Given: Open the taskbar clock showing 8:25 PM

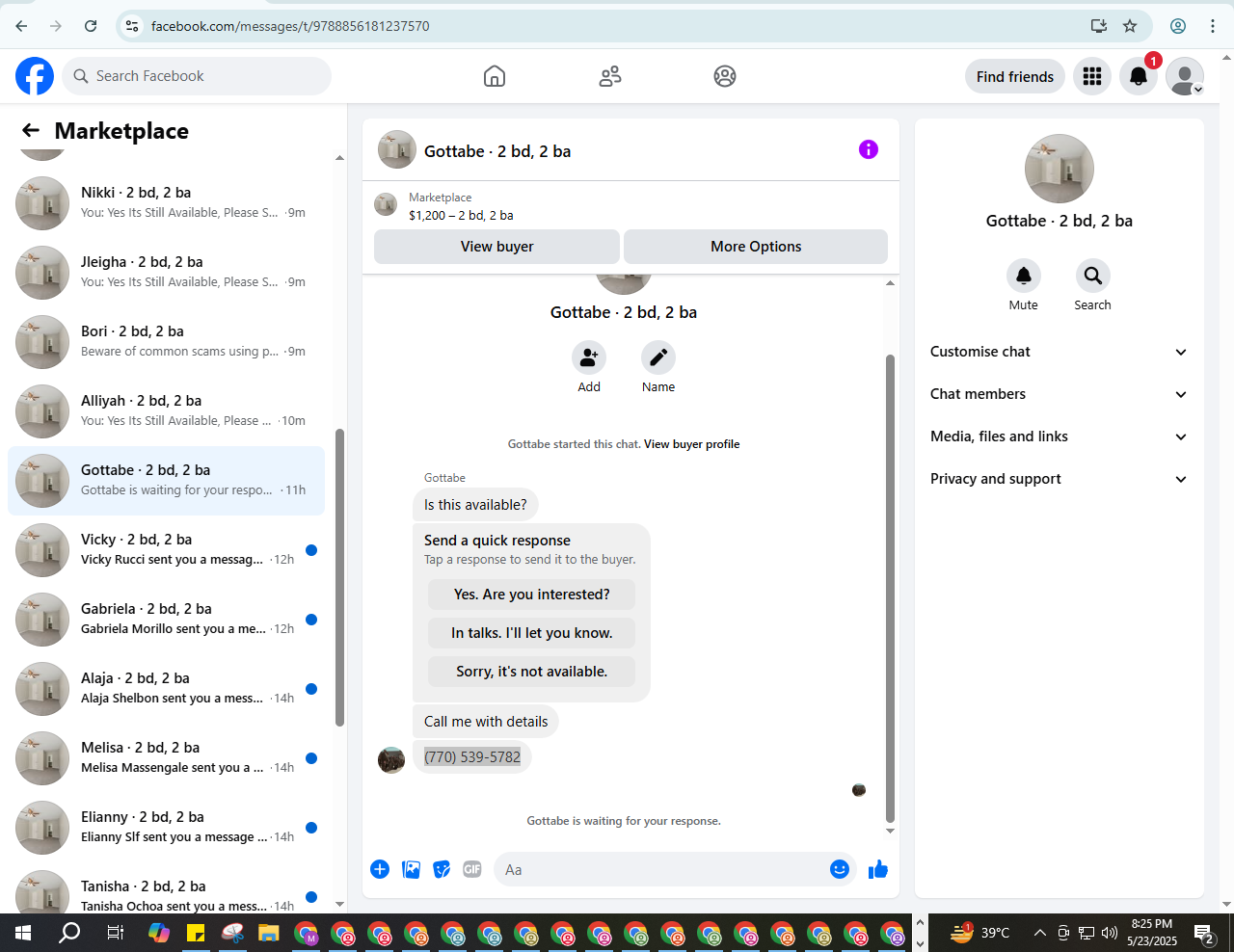Looking at the screenshot, I should [x=1152, y=933].
